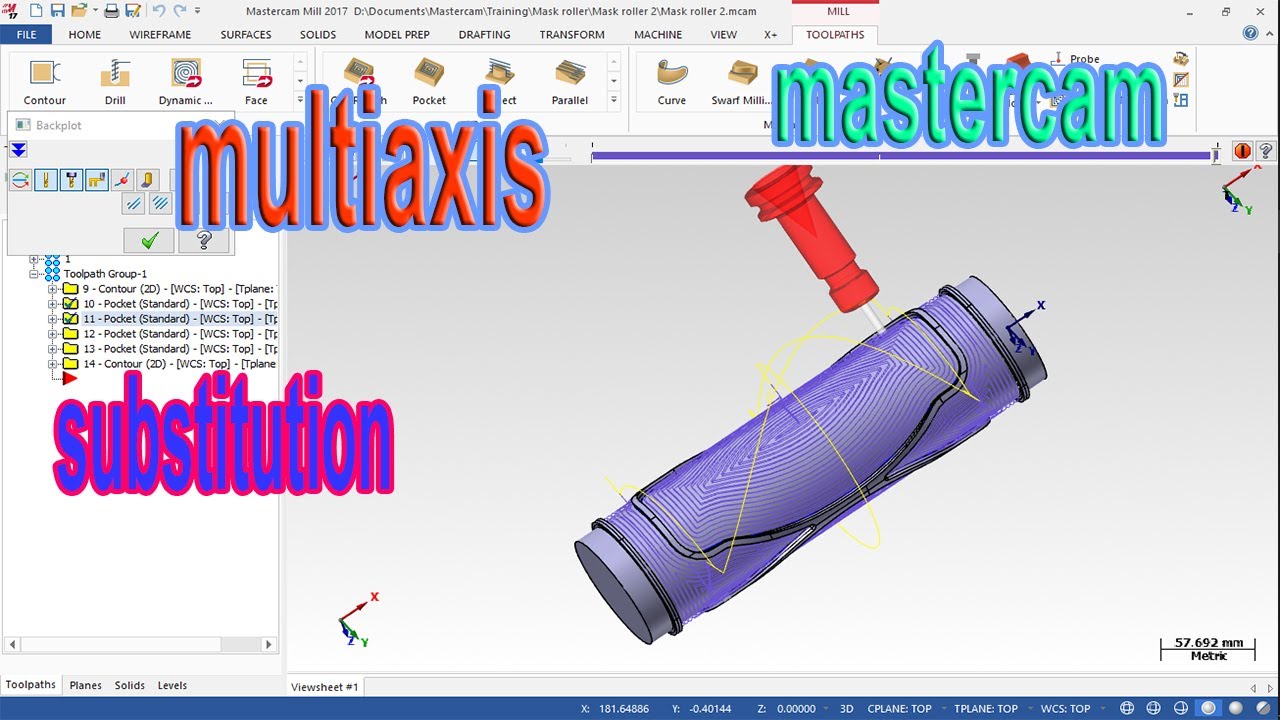Image resolution: width=1280 pixels, height=720 pixels.
Task: Switch to the SURFACES ribbon tab
Action: (246, 34)
